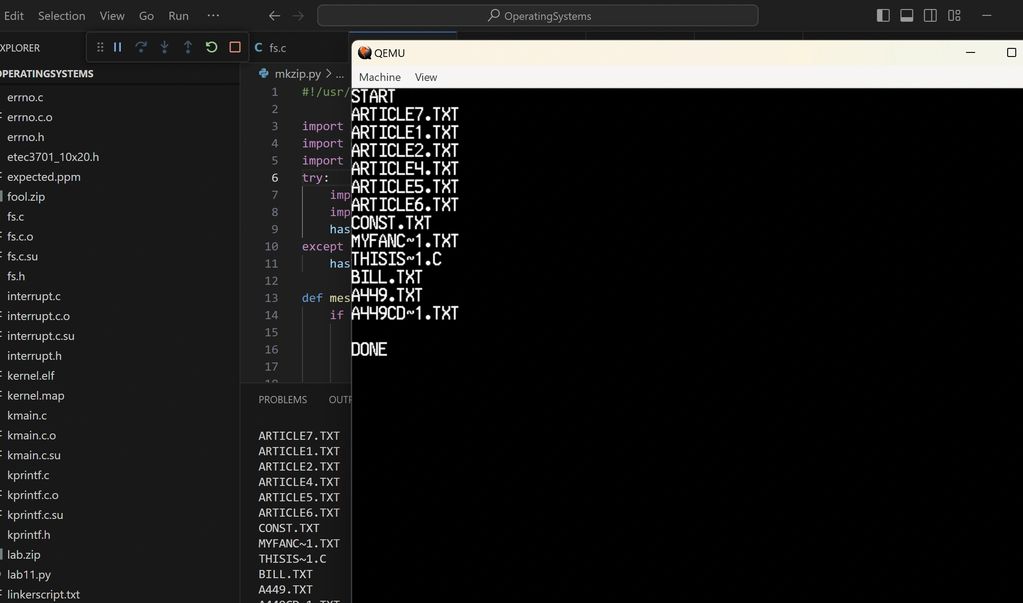Expand the mkzip.py breadcrumb path
This screenshot has height=603, width=1023.
point(299,74)
